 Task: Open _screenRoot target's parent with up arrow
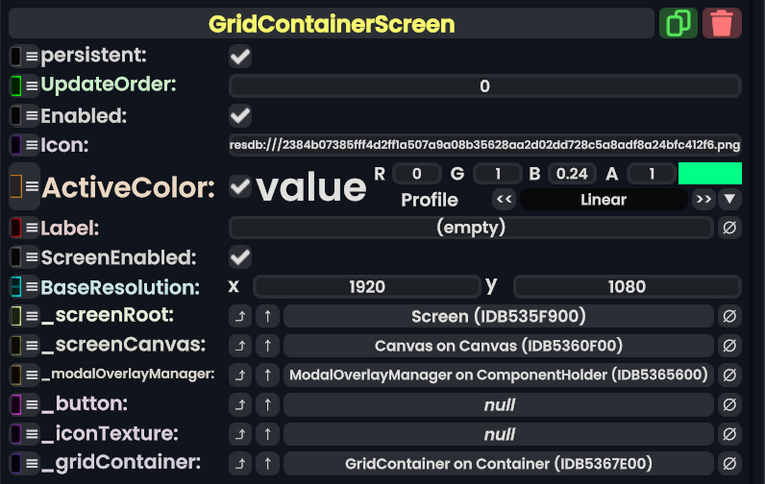coord(267,316)
